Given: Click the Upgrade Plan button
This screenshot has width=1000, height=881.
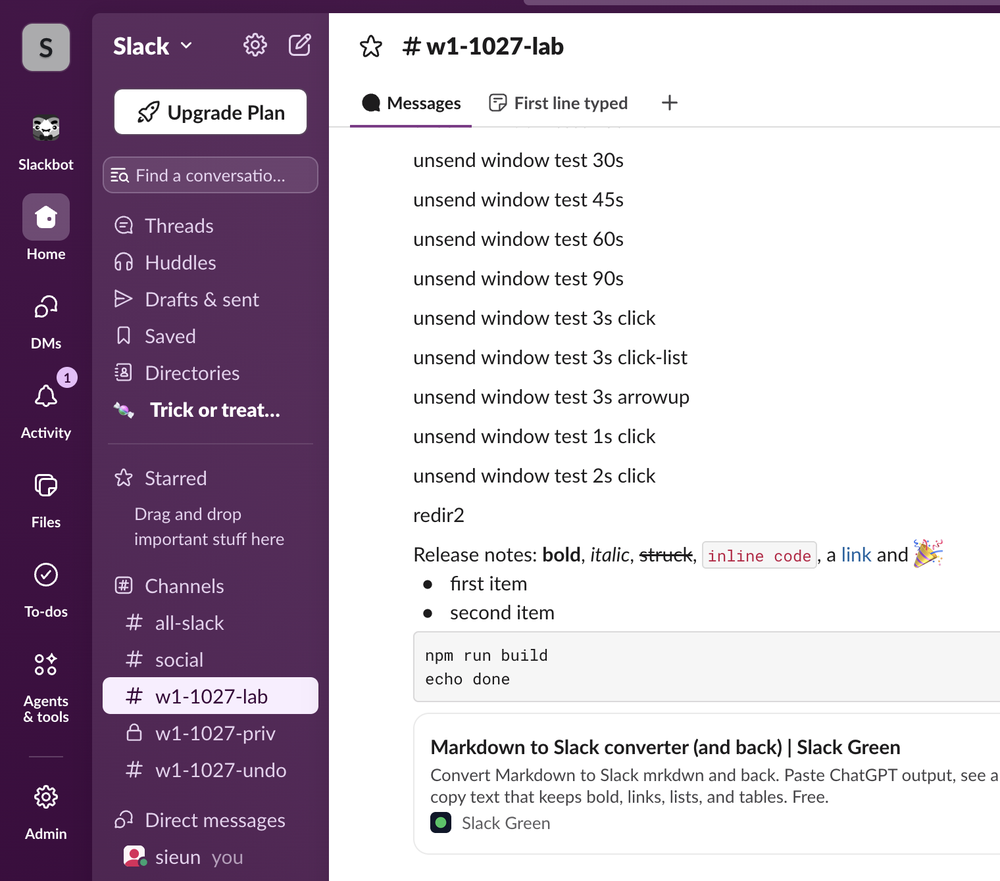Looking at the screenshot, I should (210, 112).
